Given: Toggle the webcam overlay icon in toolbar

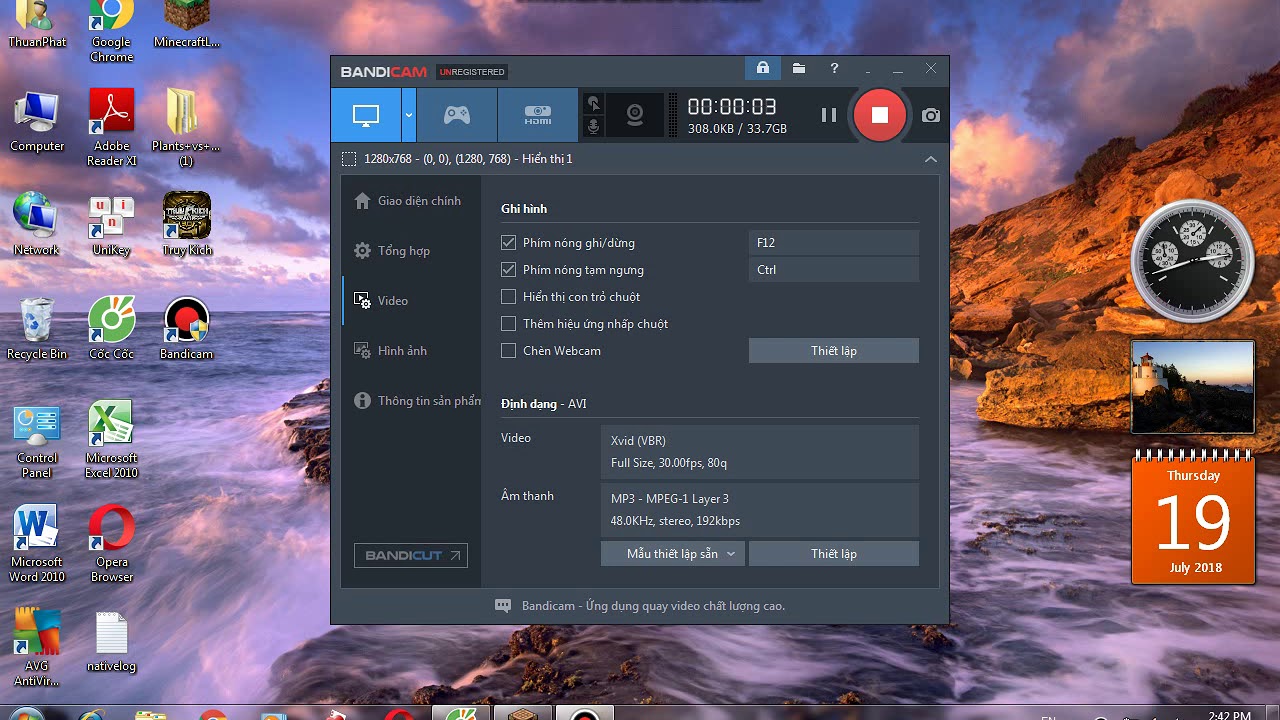Looking at the screenshot, I should [x=635, y=115].
